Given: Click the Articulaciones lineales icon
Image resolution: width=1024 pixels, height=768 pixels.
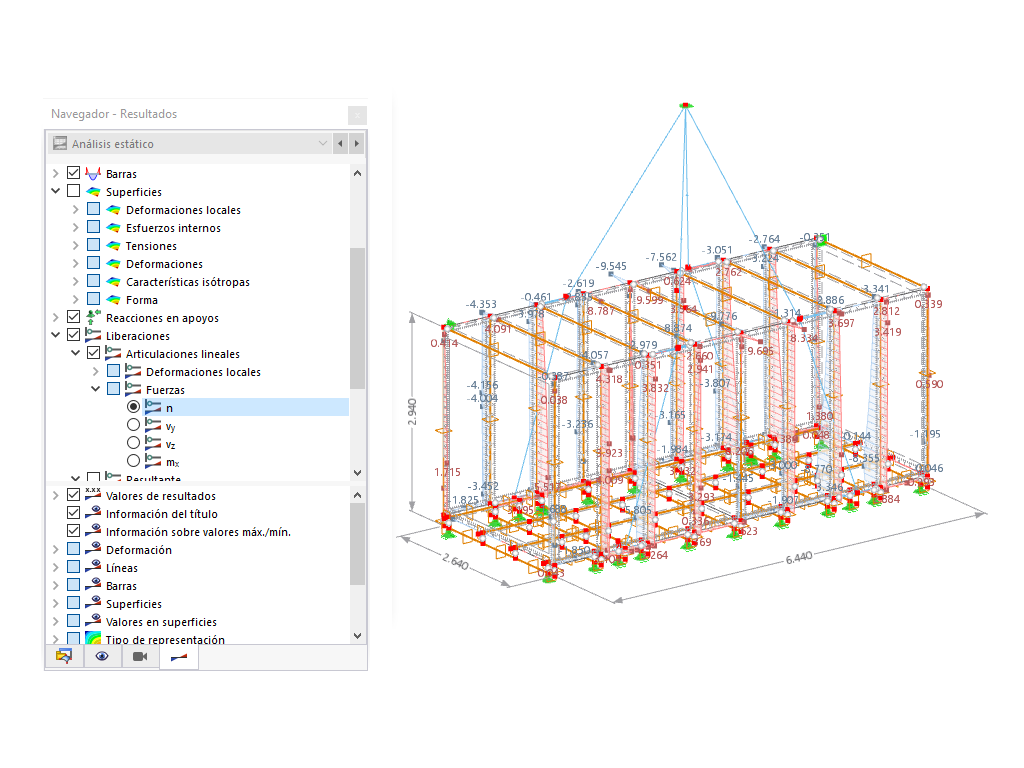Looking at the screenshot, I should tap(113, 353).
